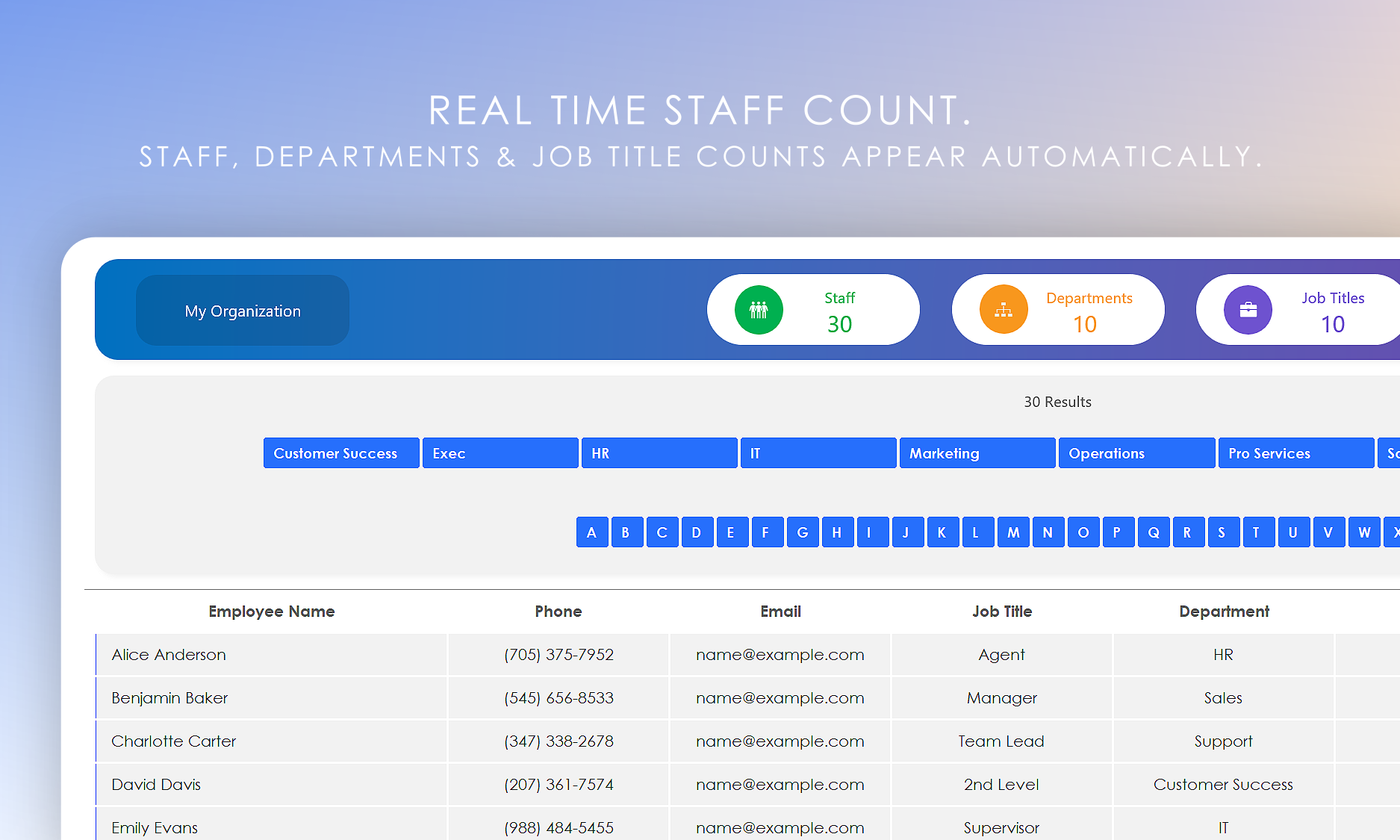The height and width of the screenshot is (840, 1400).
Task: Click the letter W alphabet filter
Action: 1364,532
